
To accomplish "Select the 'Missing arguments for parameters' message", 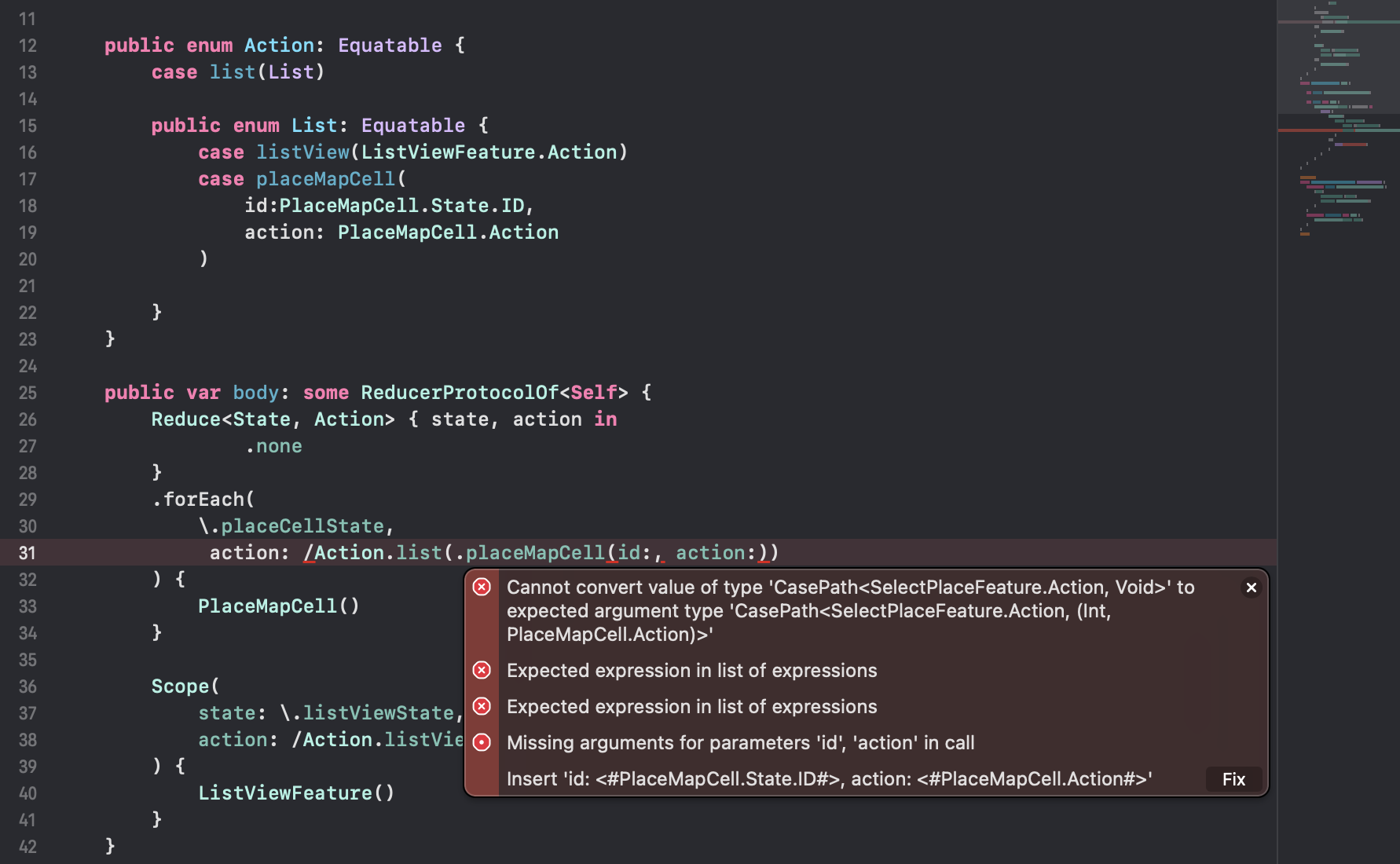I will tap(740, 743).
